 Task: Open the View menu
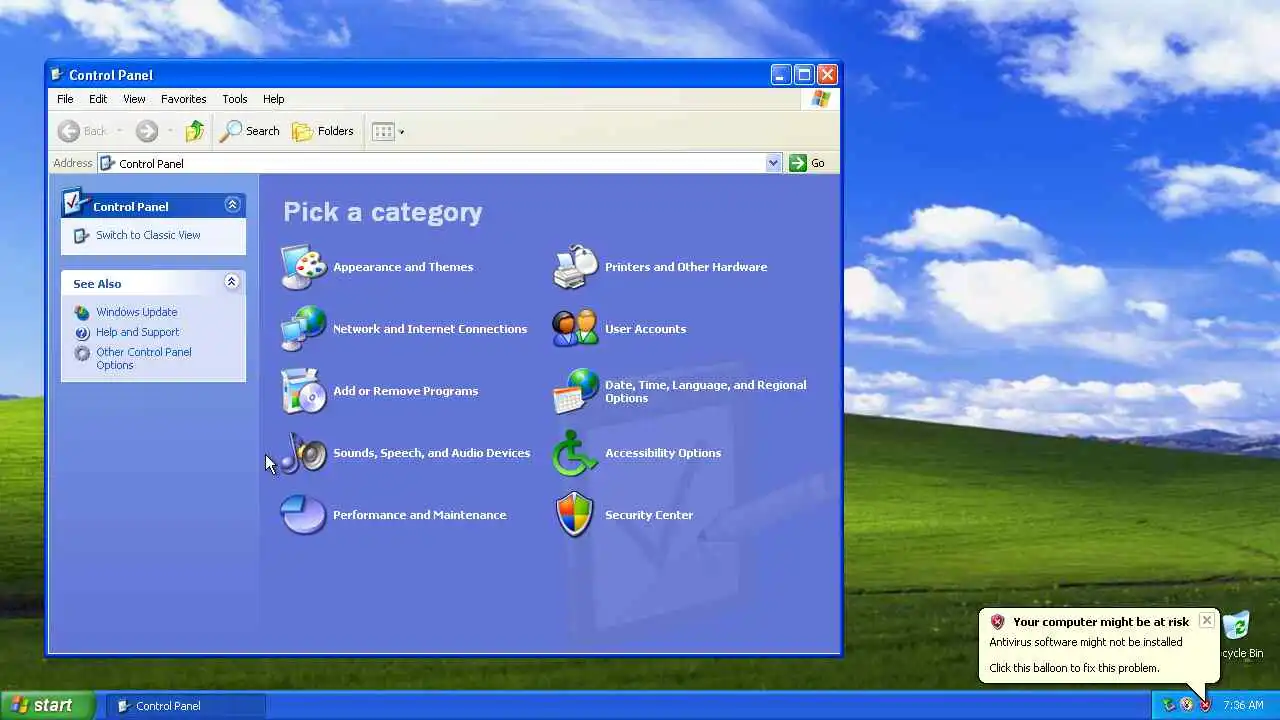[x=134, y=99]
